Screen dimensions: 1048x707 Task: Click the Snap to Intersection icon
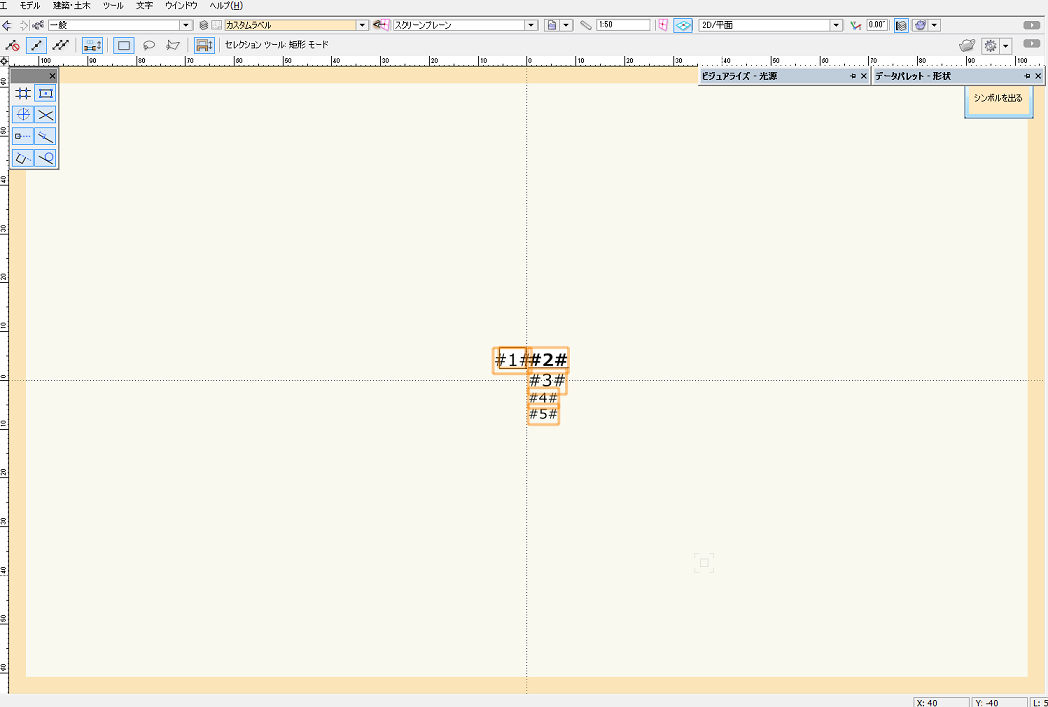45,115
